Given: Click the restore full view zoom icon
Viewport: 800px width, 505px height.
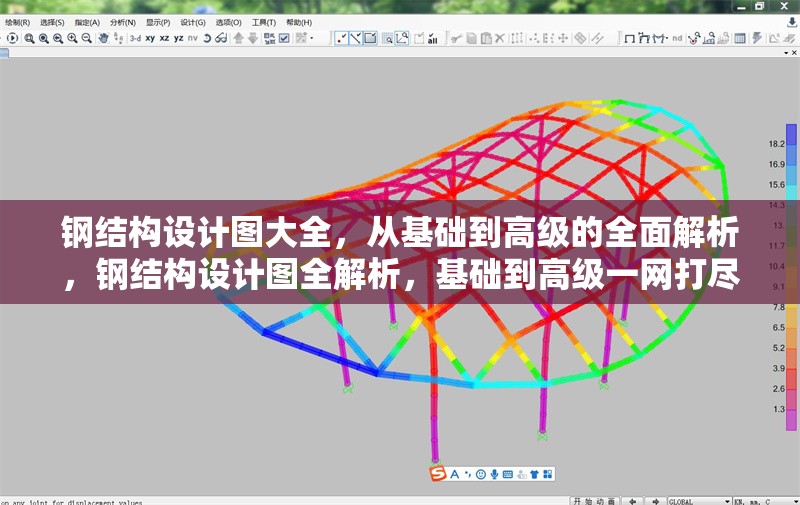Looking at the screenshot, I should [44, 38].
